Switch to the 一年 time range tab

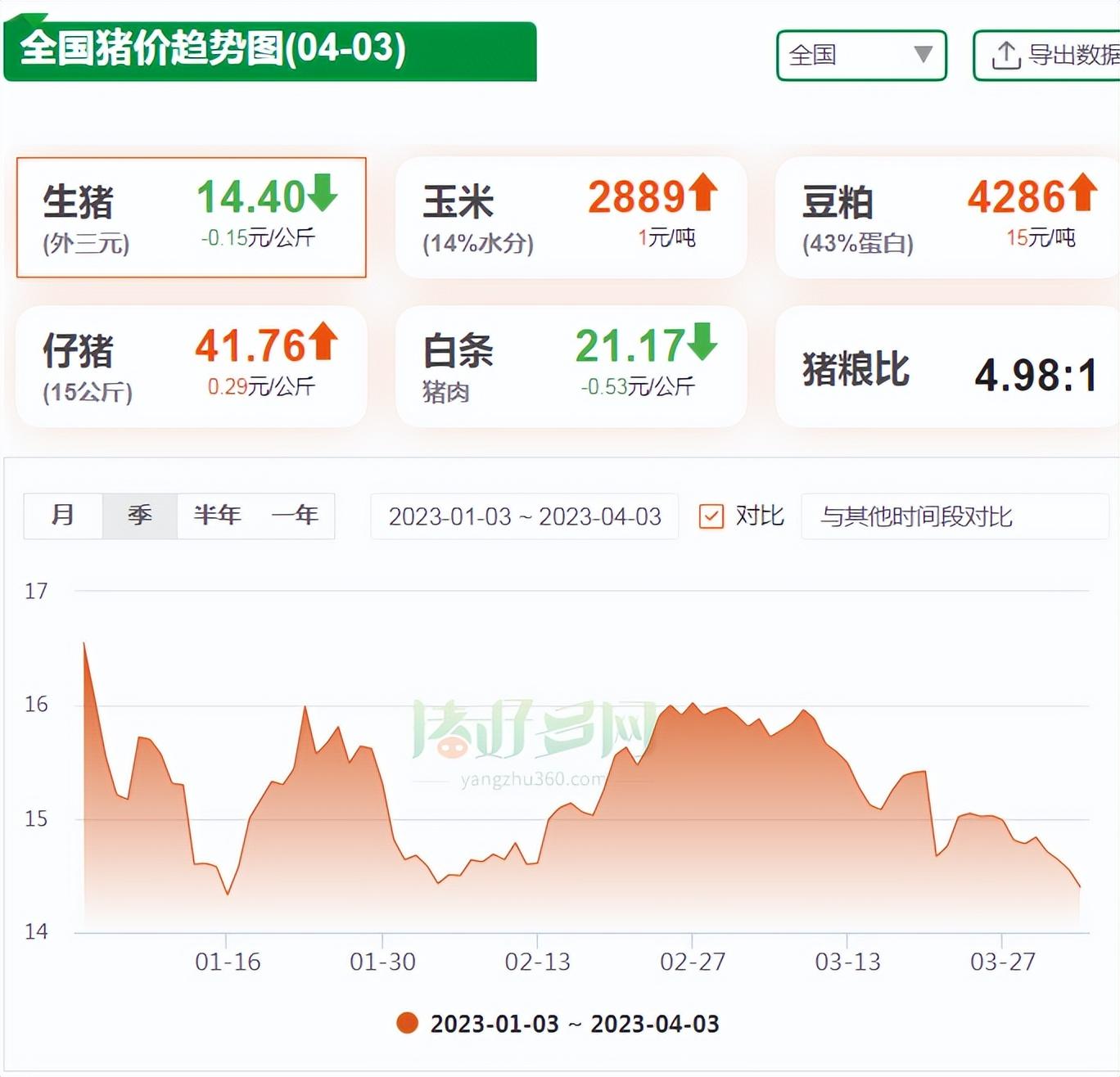pos(295,516)
